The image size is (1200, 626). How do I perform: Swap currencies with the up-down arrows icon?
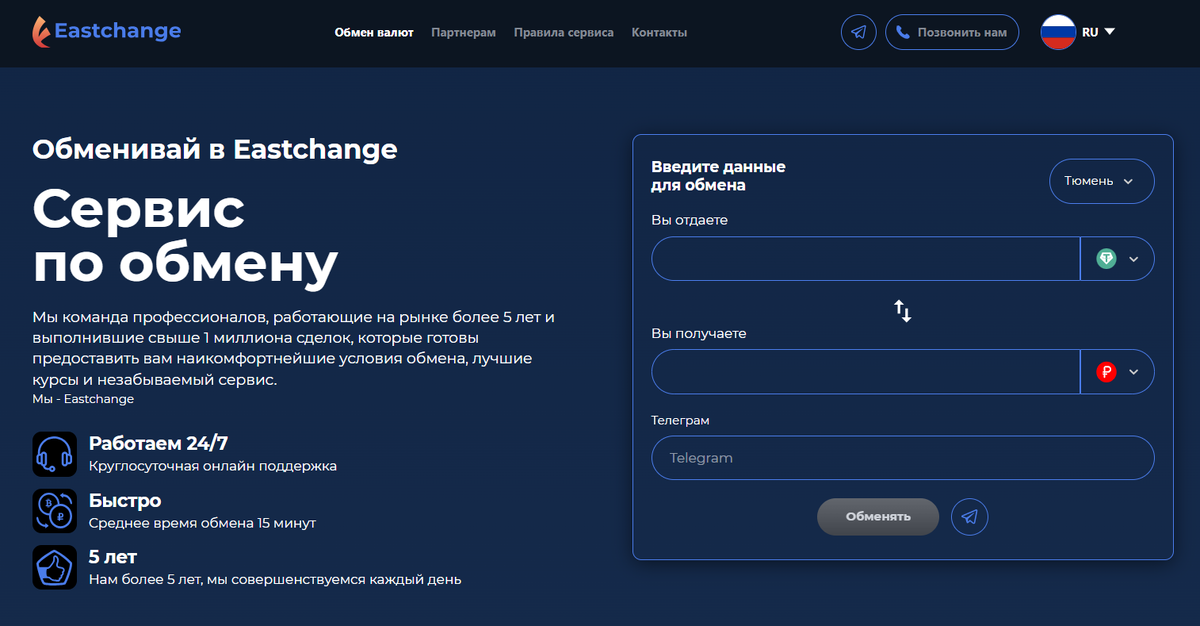[903, 310]
